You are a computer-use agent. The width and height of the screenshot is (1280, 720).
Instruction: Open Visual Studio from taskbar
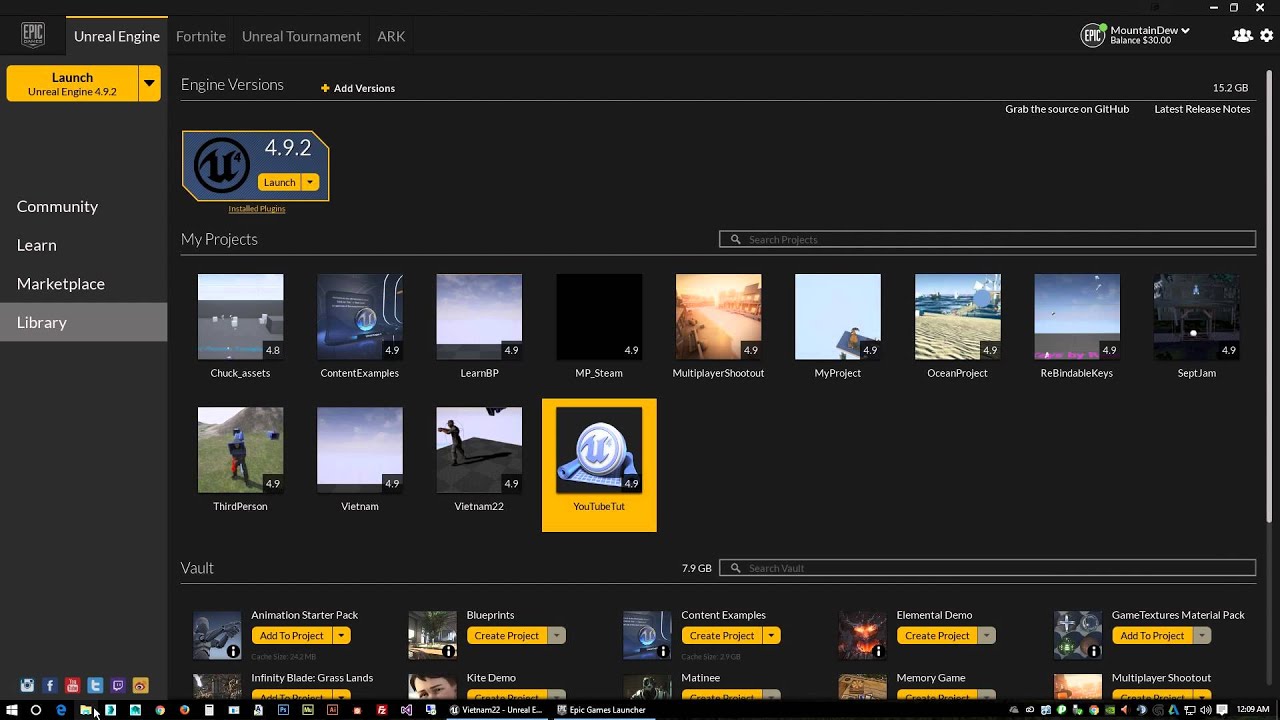pyautogui.click(x=406, y=710)
